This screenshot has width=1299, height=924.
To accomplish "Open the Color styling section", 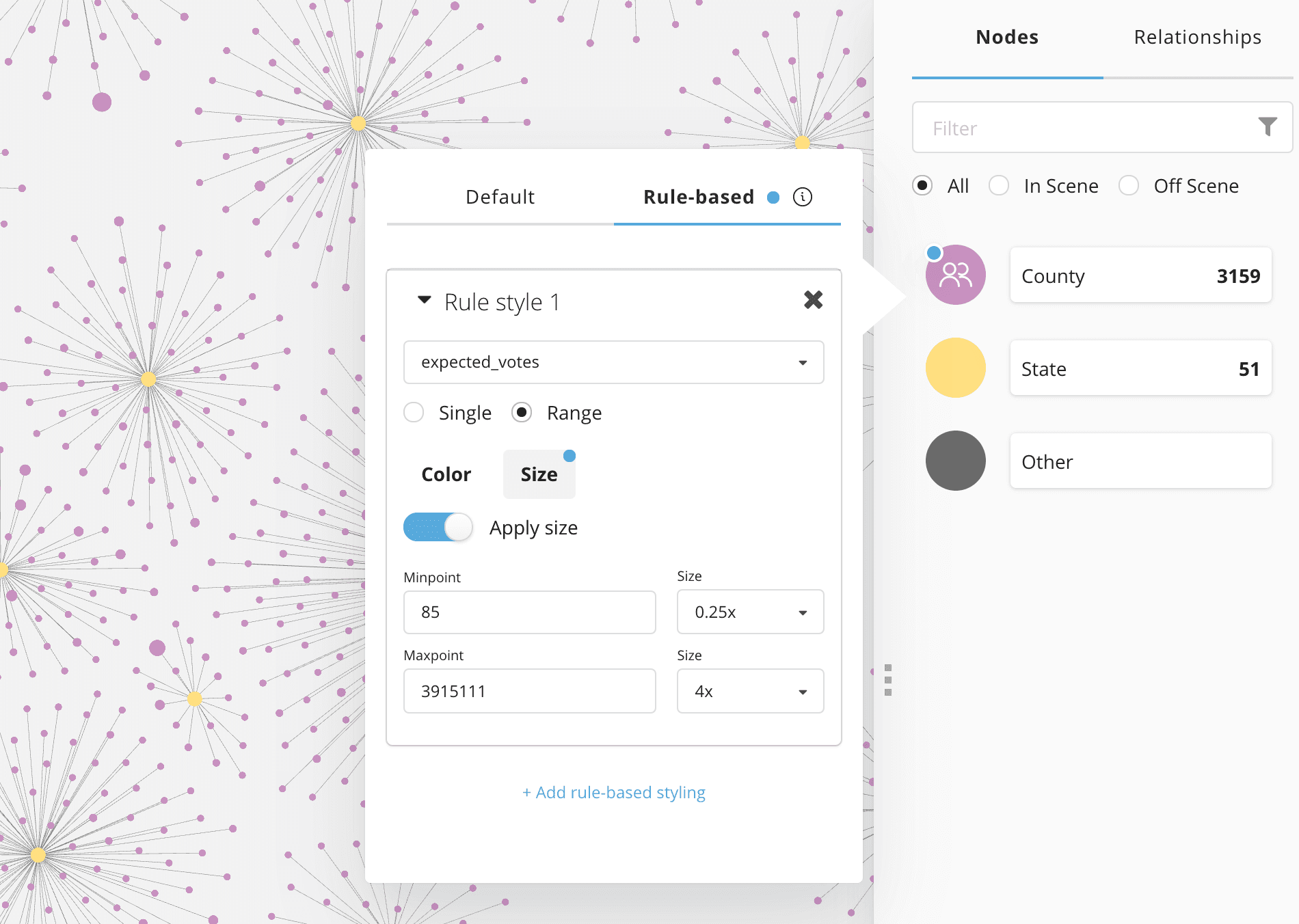I will 446,474.
